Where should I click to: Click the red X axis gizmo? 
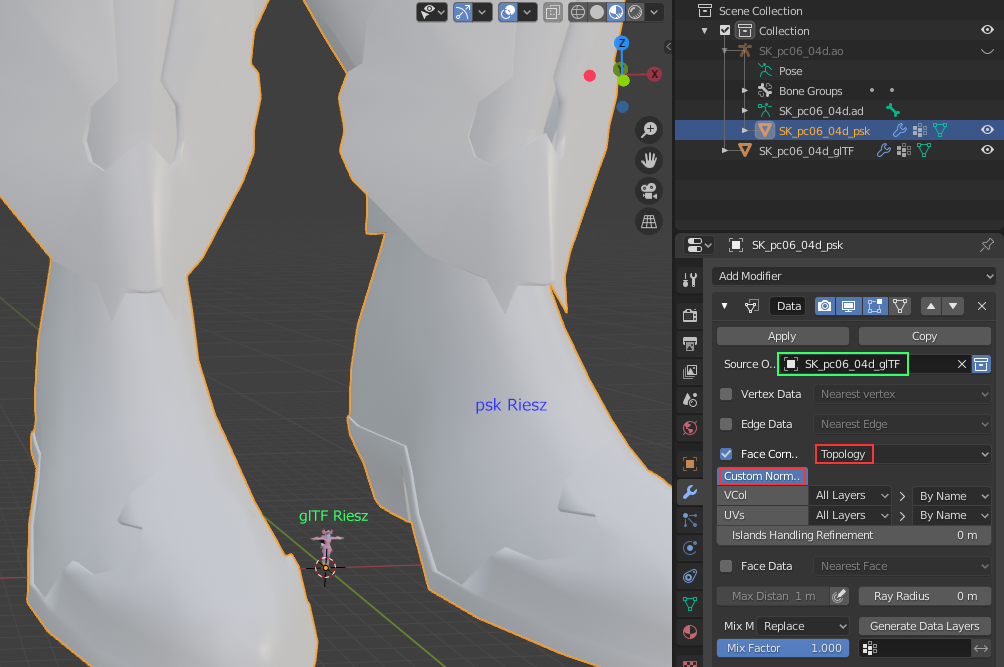click(654, 74)
